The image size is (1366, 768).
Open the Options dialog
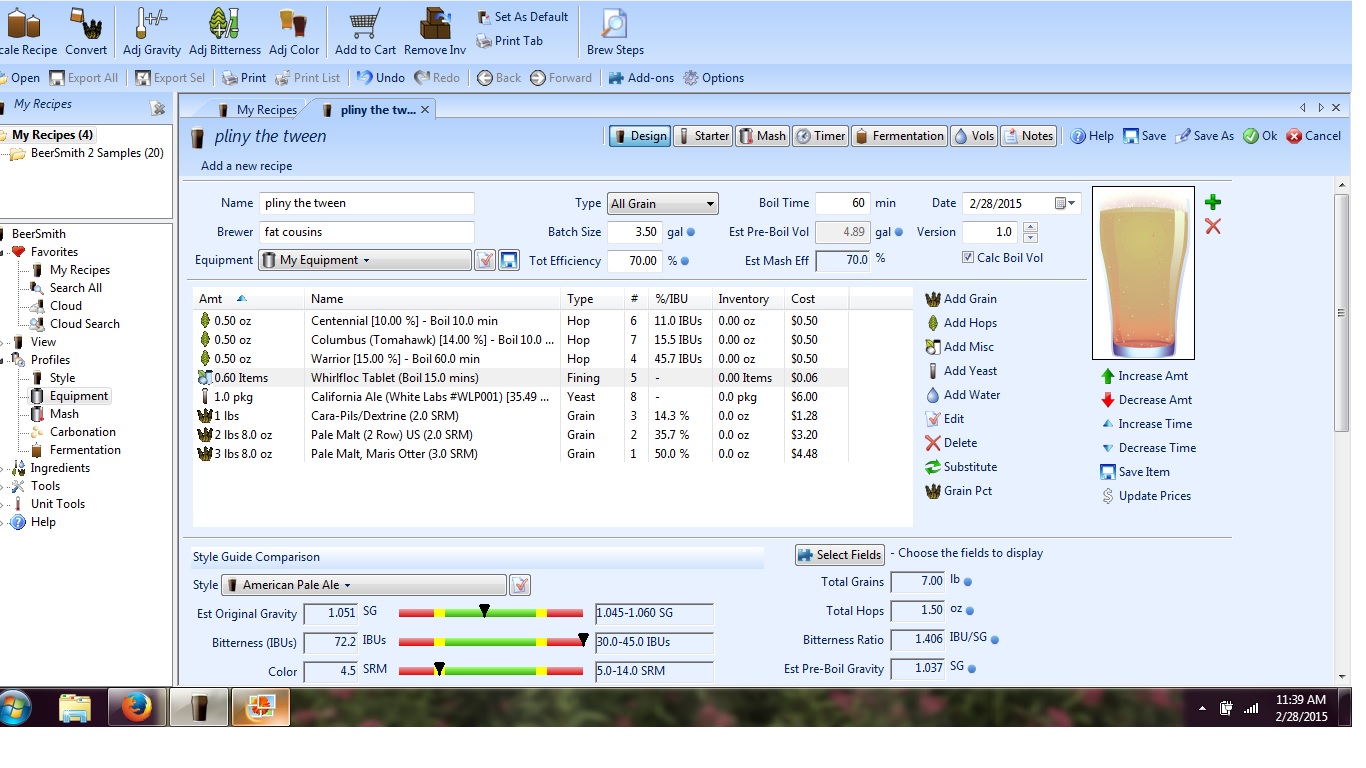pos(713,78)
